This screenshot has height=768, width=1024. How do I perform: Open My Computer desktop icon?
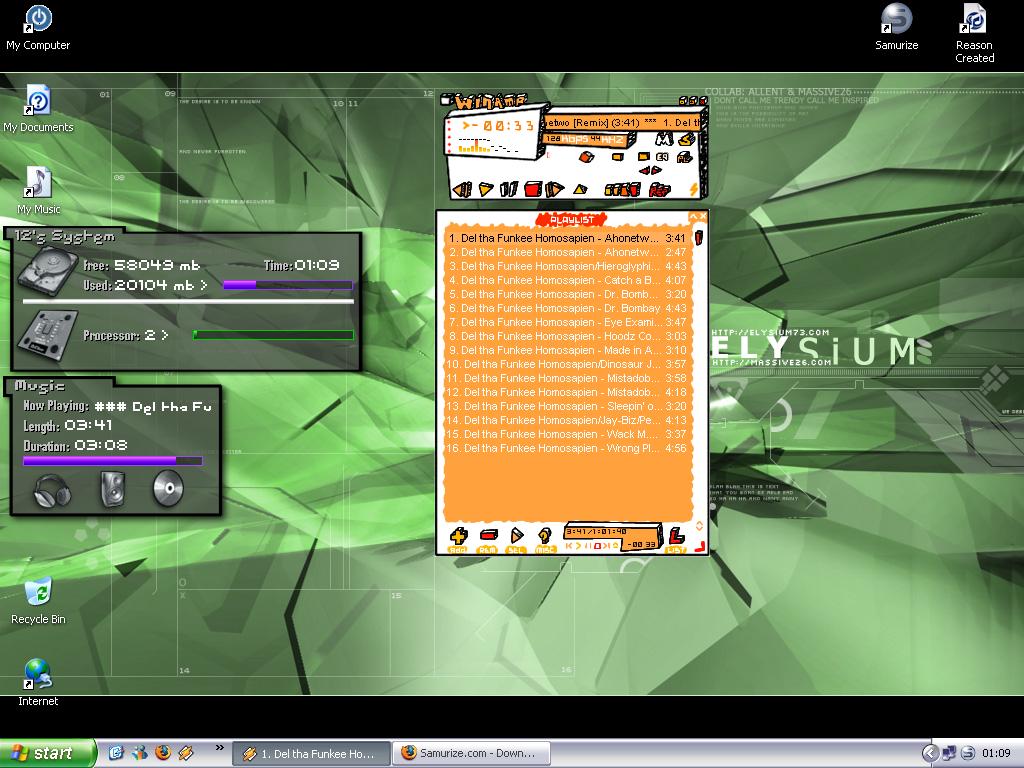(x=38, y=28)
